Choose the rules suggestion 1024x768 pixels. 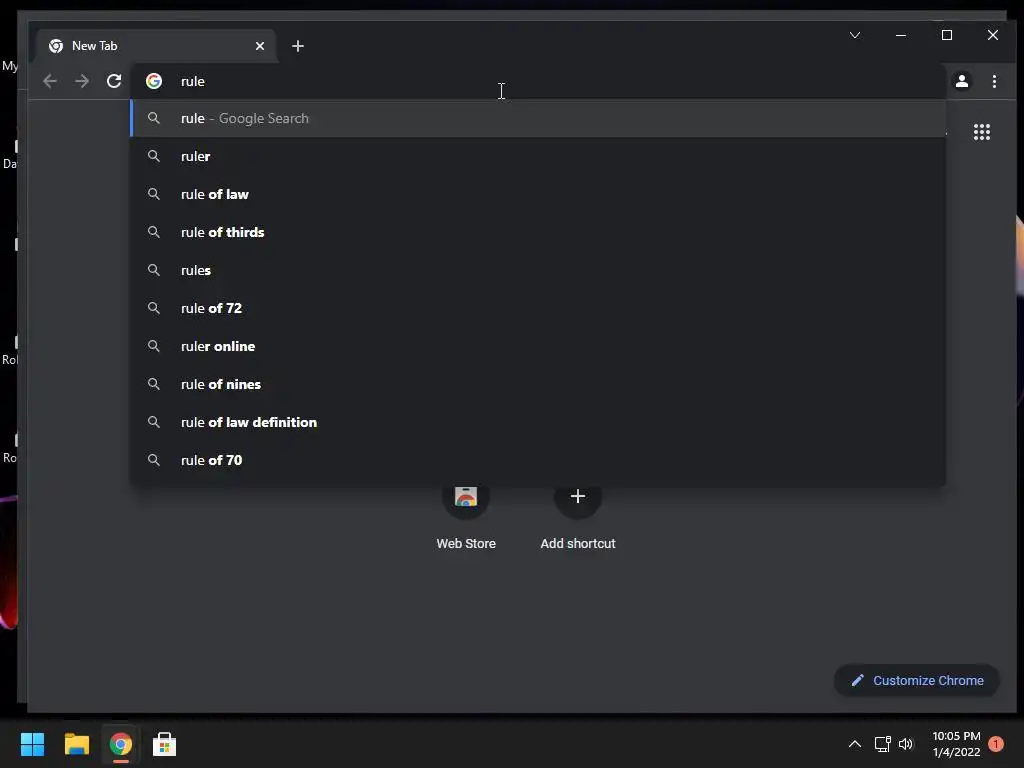click(x=538, y=270)
